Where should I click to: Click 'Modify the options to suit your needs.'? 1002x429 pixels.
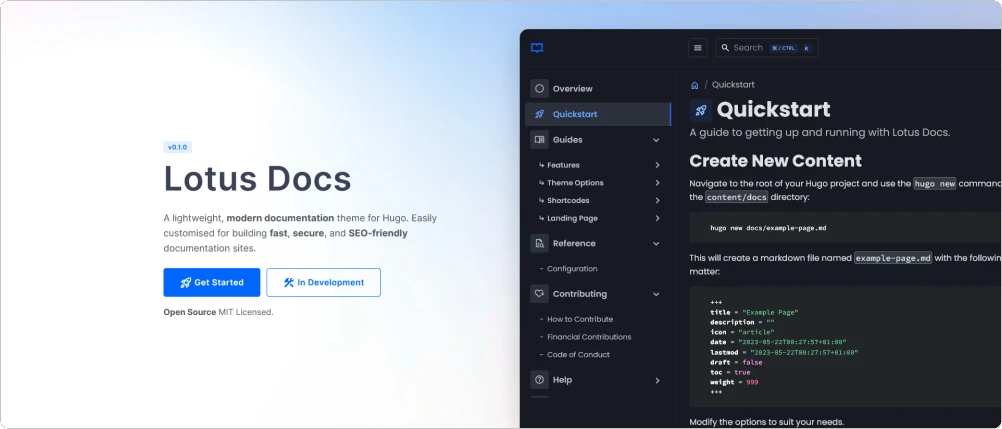(x=767, y=422)
